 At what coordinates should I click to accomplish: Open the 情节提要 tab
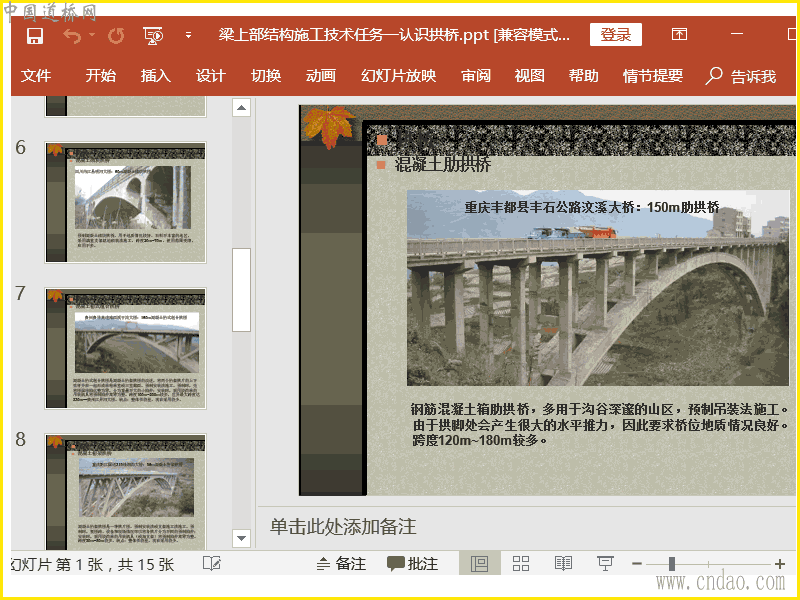(x=653, y=76)
